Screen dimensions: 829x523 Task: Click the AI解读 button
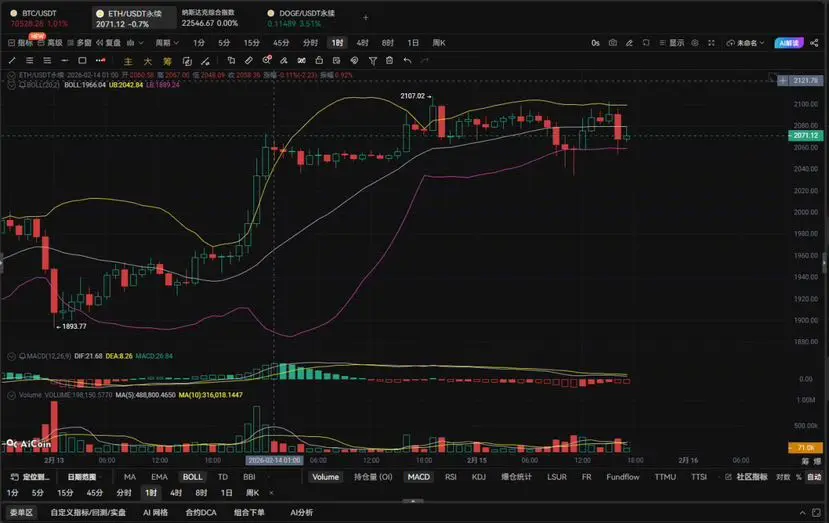coord(789,43)
